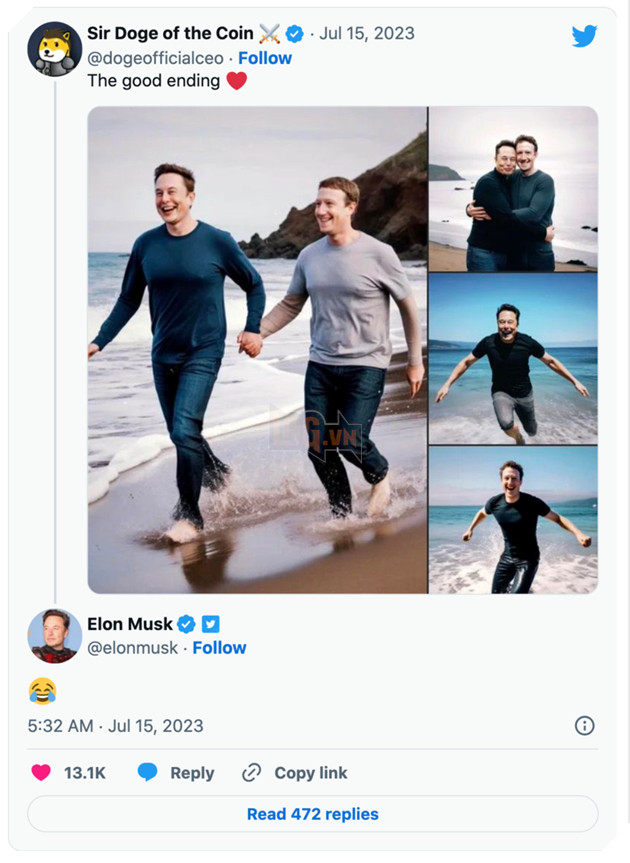
Task: Follow @dogeofficialceo
Action: coord(265,58)
